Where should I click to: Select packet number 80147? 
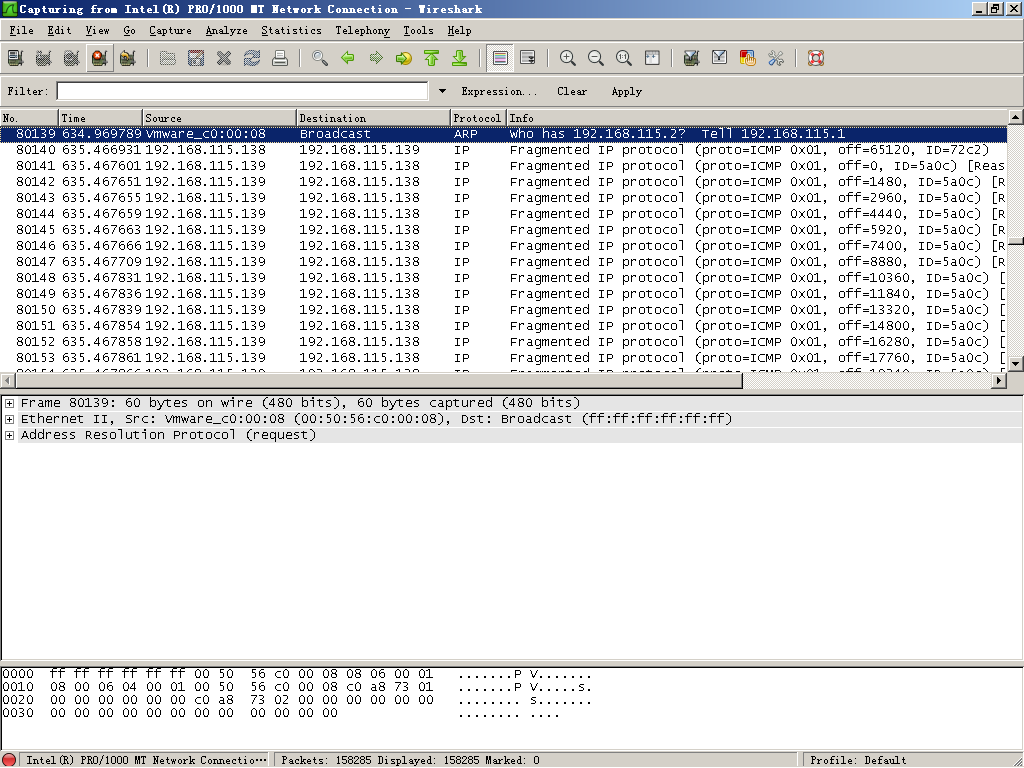(x=504, y=262)
